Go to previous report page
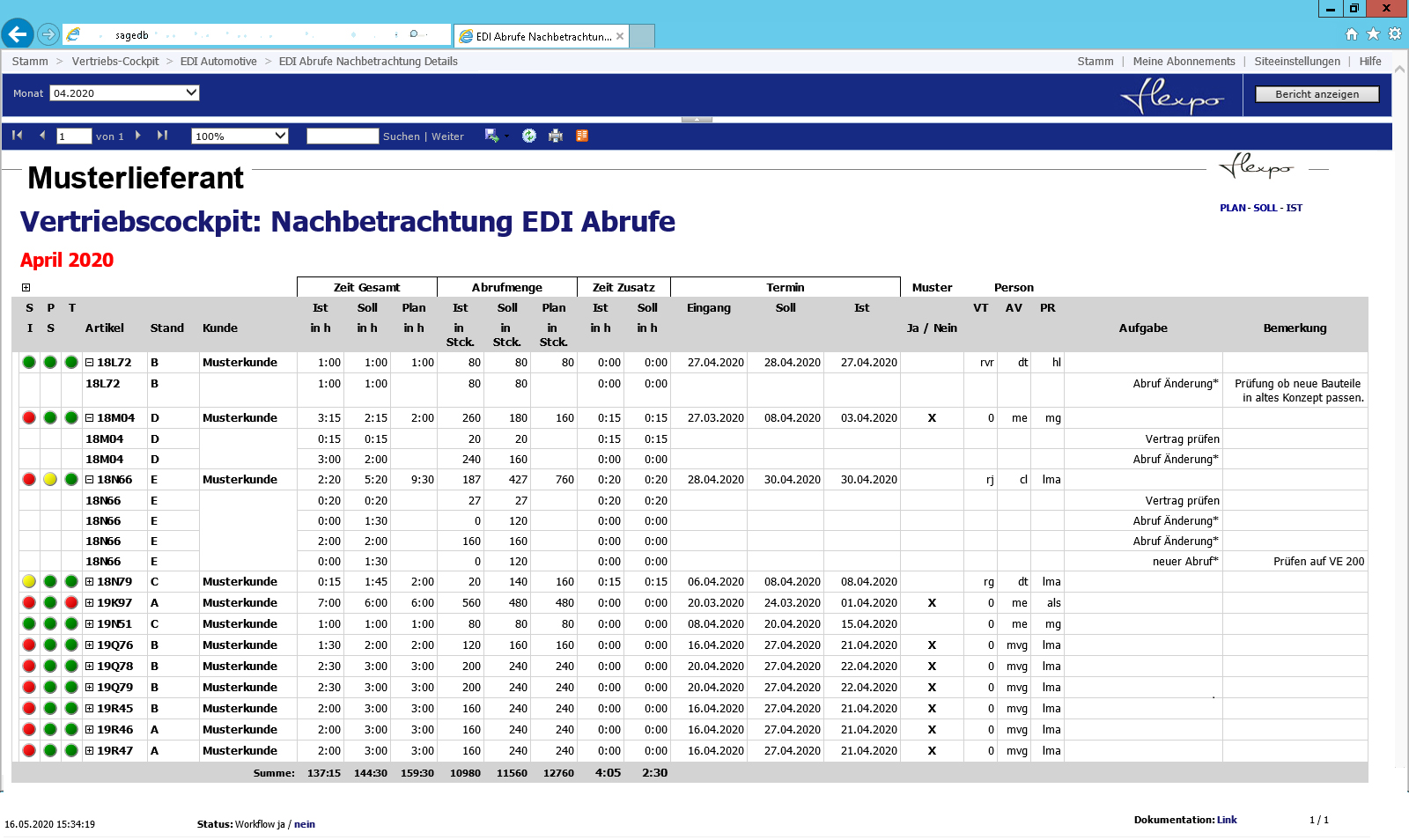This screenshot has height=840, width=1409. 42,136
